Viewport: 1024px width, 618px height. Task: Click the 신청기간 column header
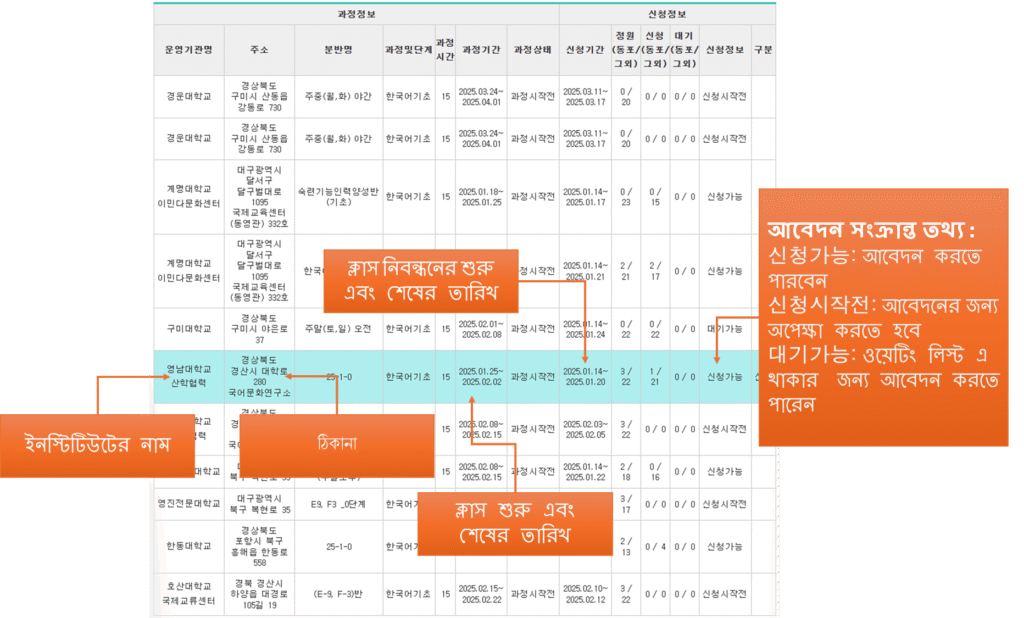pos(583,48)
